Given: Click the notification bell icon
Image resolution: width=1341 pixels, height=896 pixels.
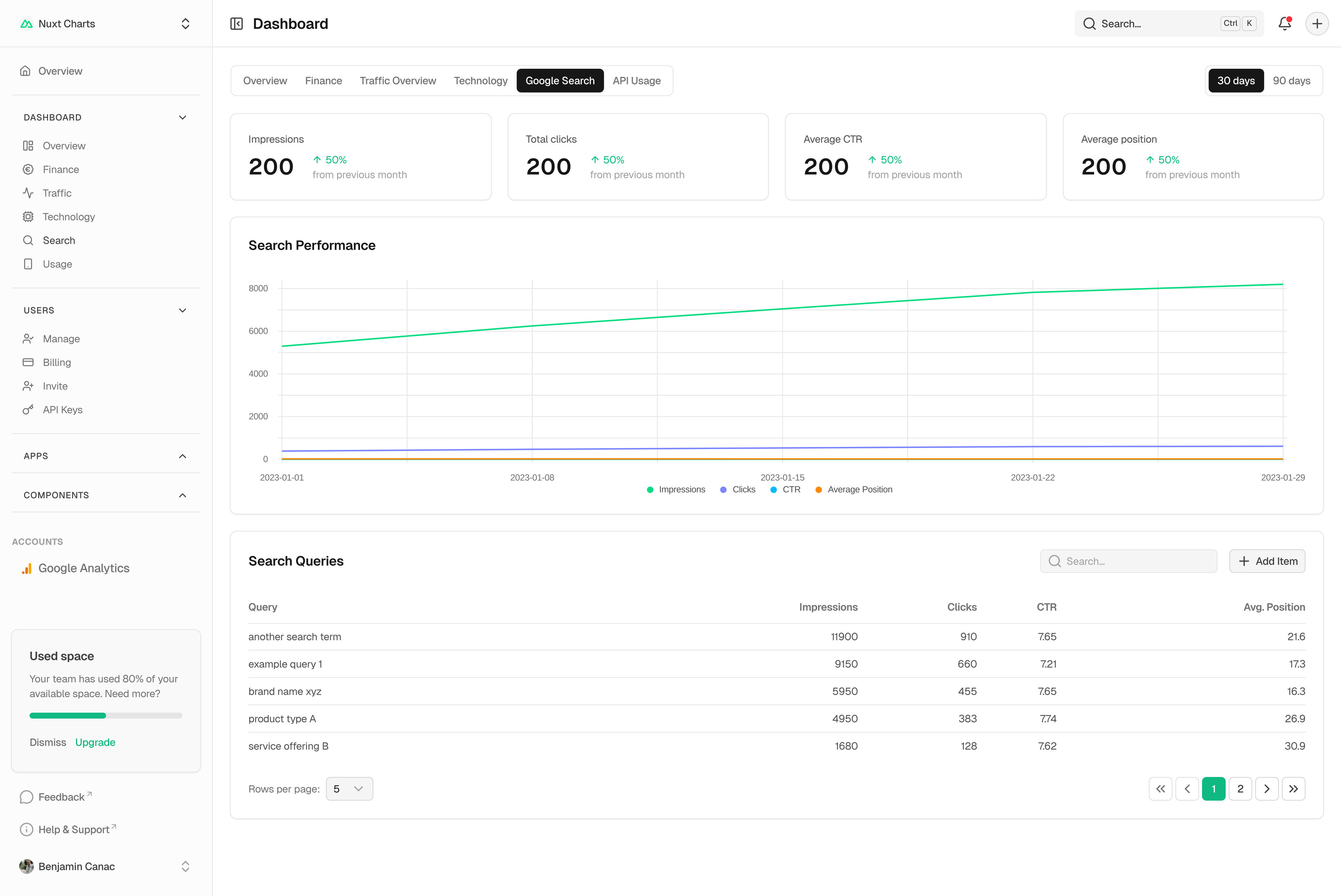Looking at the screenshot, I should point(1284,23).
